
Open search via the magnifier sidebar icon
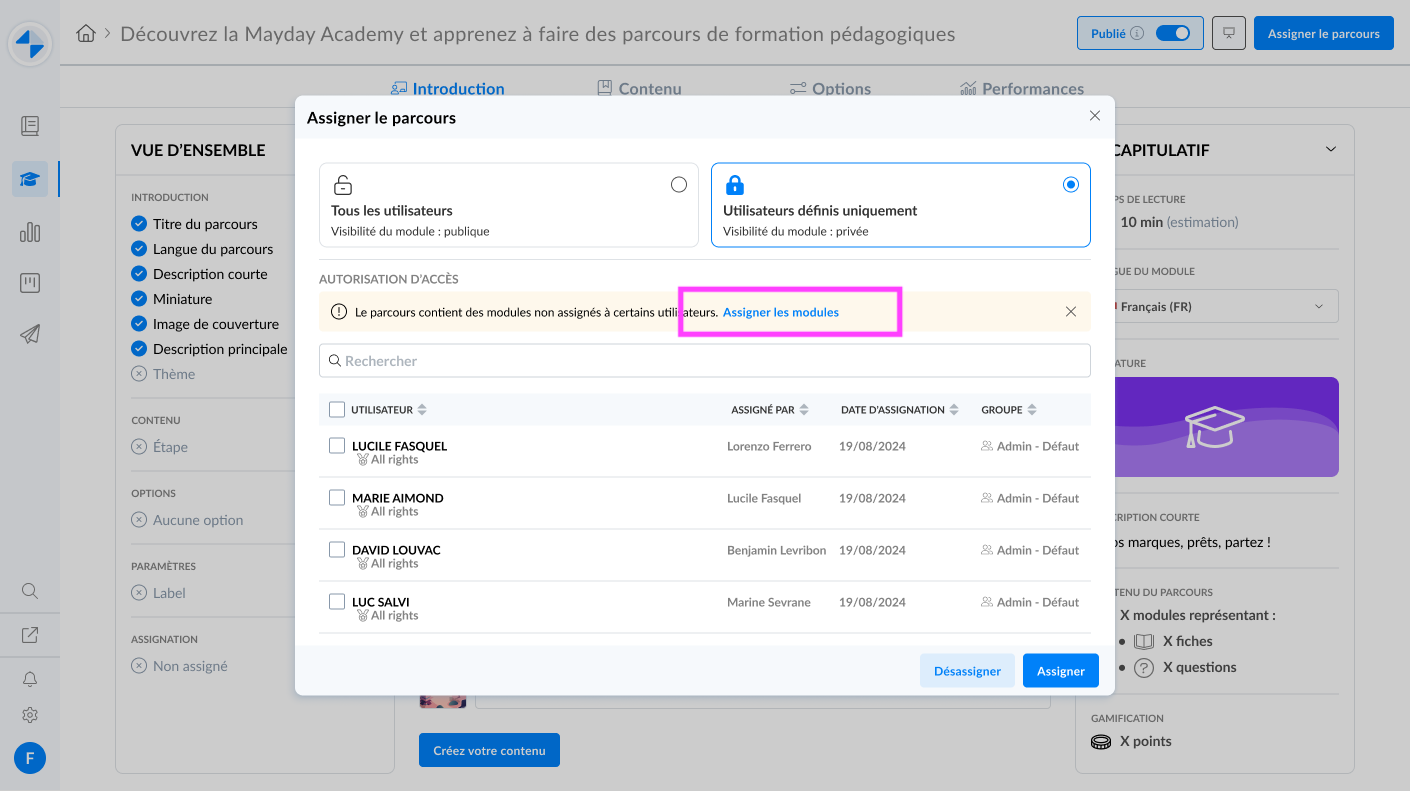pyautogui.click(x=30, y=591)
